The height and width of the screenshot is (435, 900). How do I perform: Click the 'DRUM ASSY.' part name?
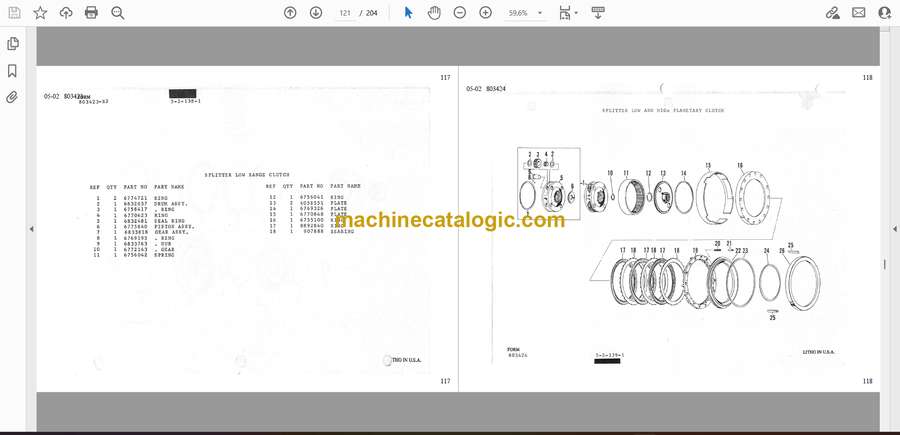pos(170,204)
